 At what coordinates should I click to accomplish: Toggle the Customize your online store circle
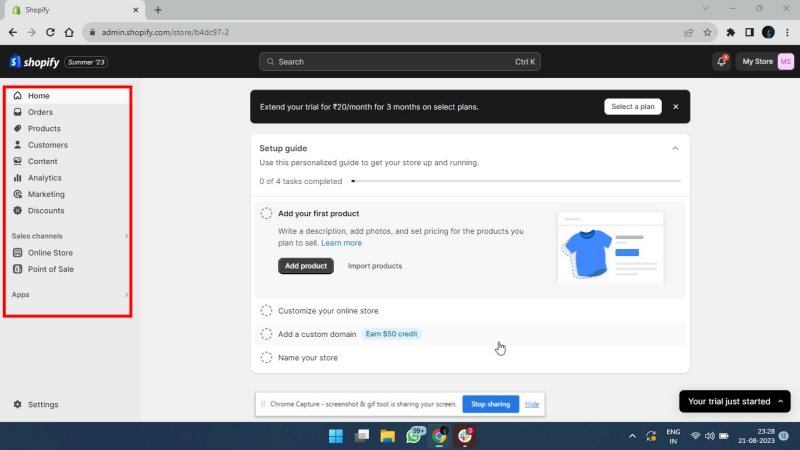click(x=266, y=311)
